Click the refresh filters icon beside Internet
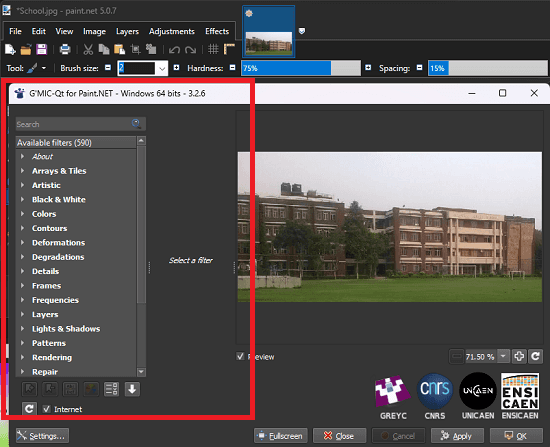Screen dimensions: 550x447 click(29, 409)
